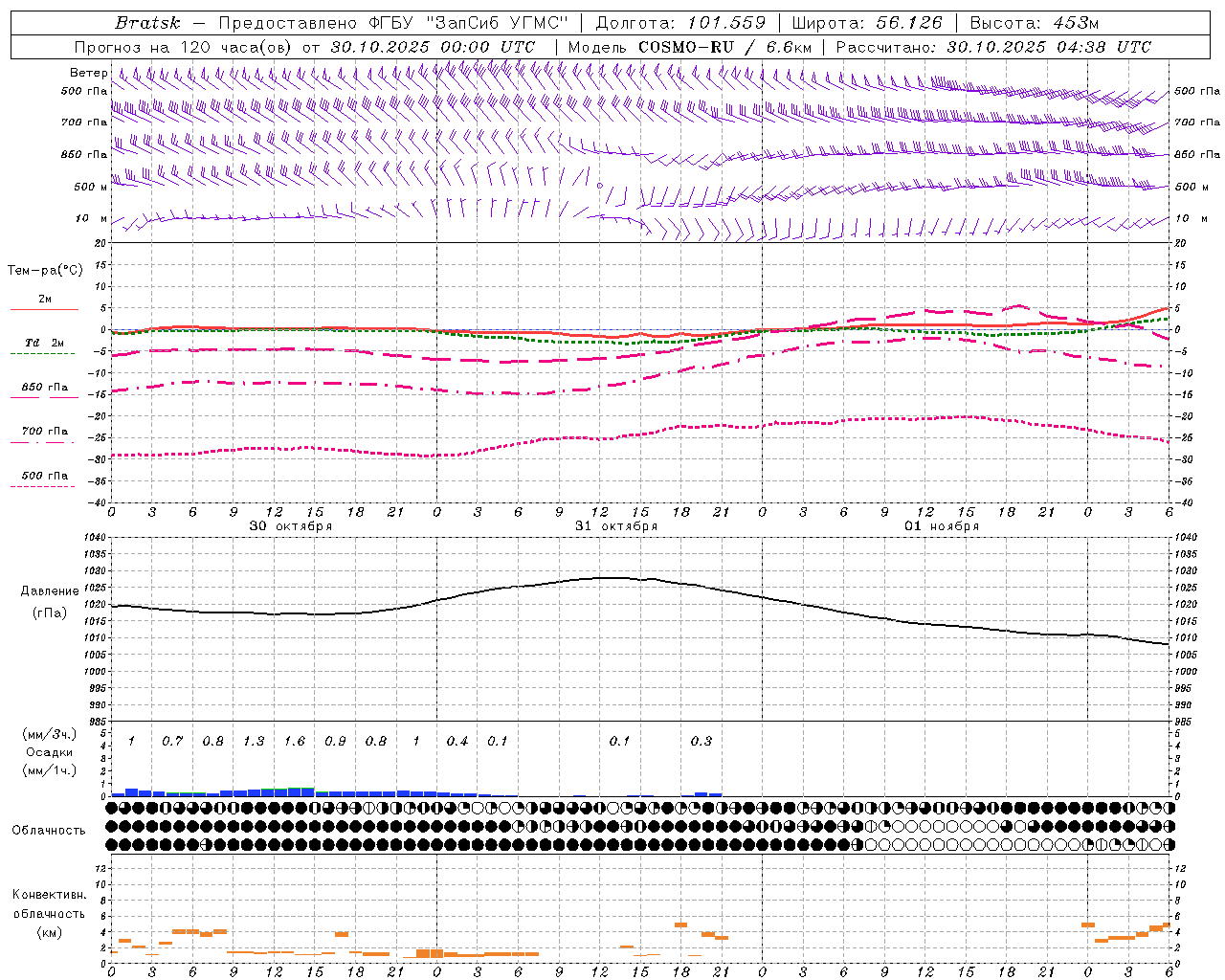Click the '0.4' precipitation amount value
Viewport: 1225px width, 980px height.
coord(457,741)
